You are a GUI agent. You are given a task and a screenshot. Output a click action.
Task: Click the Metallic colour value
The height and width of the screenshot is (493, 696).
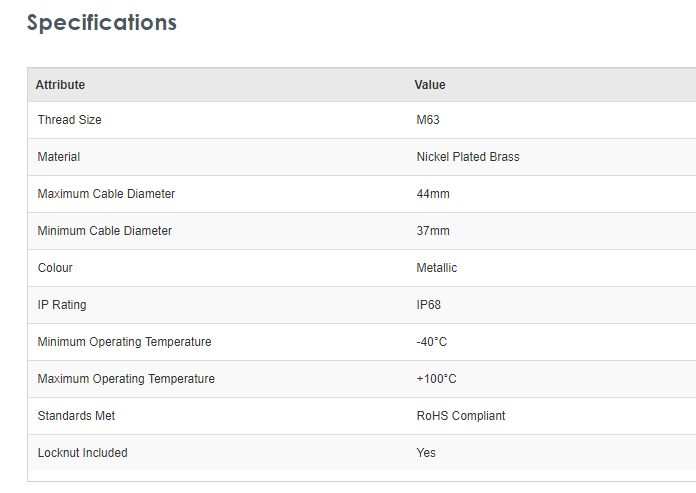tap(437, 268)
